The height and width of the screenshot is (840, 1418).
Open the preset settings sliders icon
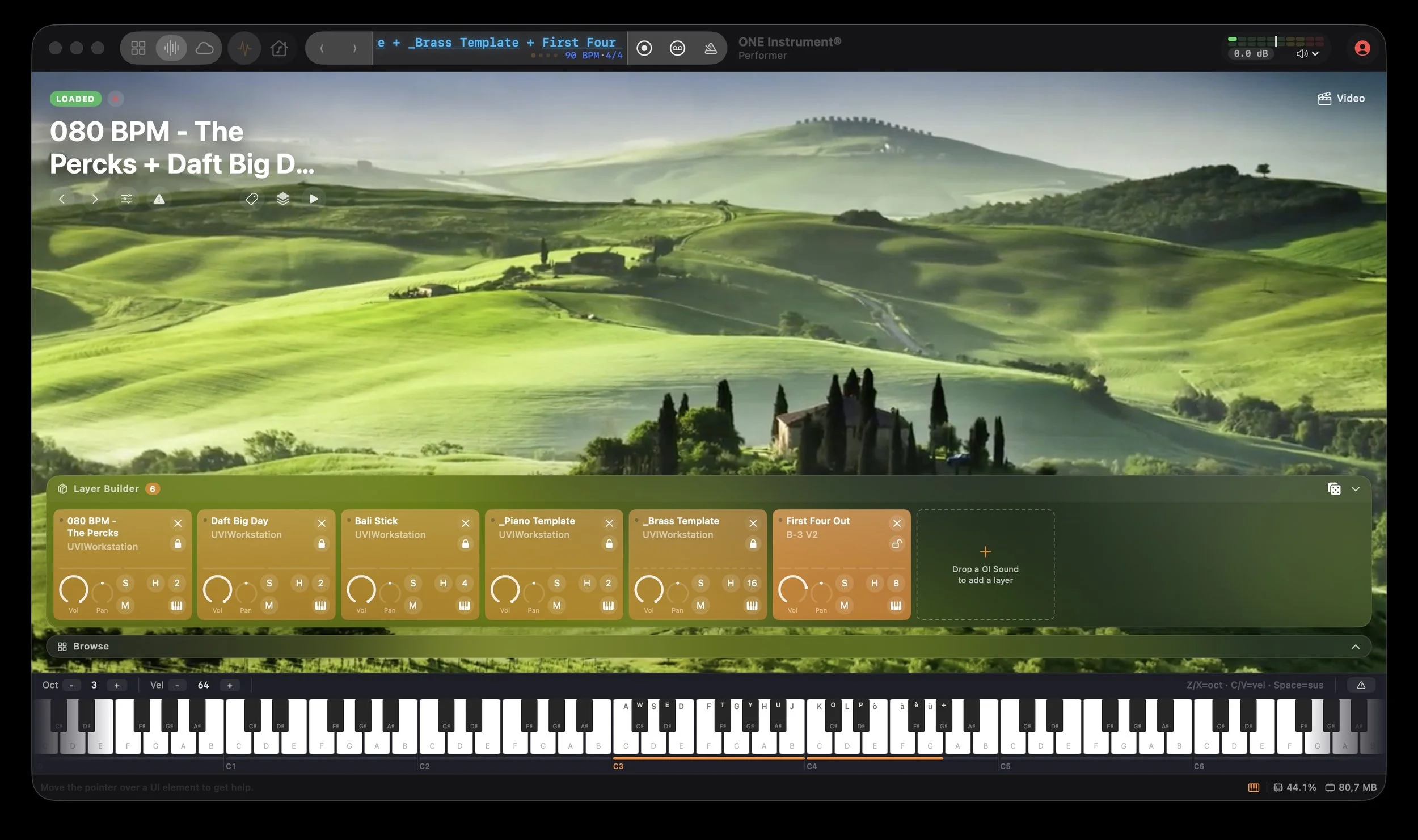click(x=126, y=199)
